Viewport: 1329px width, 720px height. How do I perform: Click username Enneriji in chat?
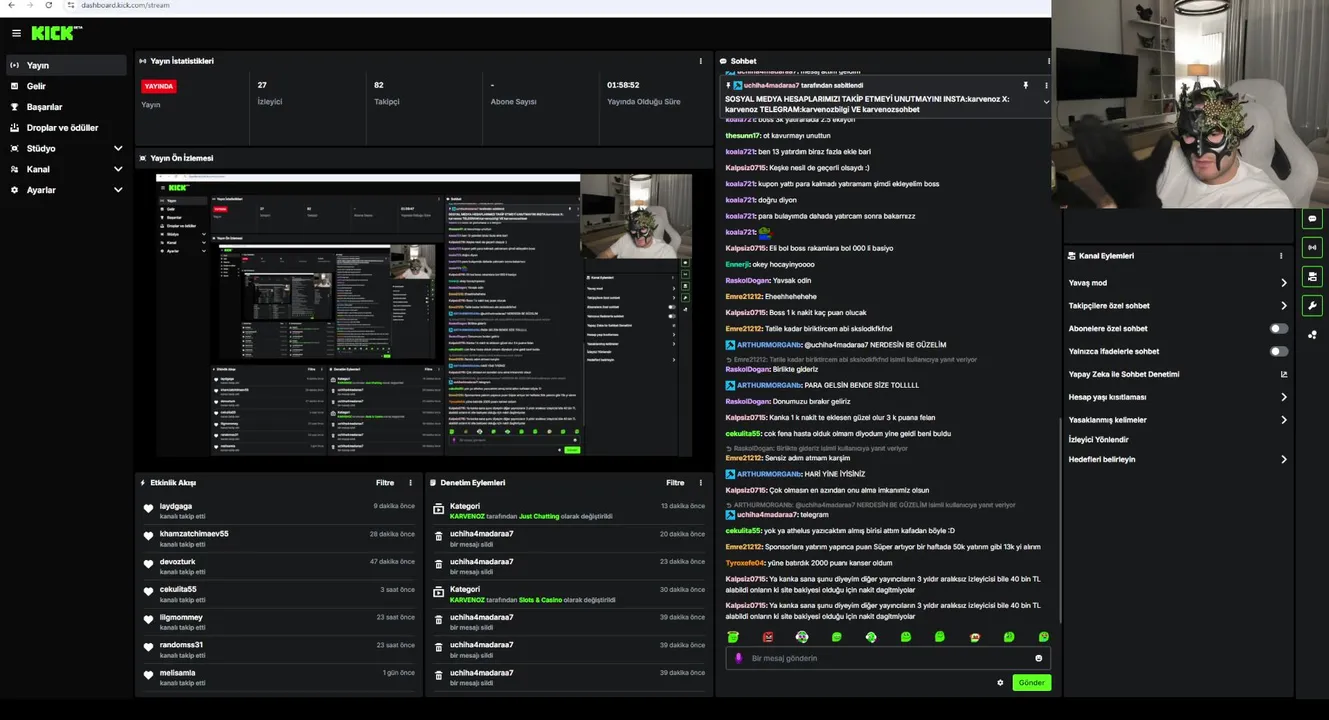click(x=738, y=264)
